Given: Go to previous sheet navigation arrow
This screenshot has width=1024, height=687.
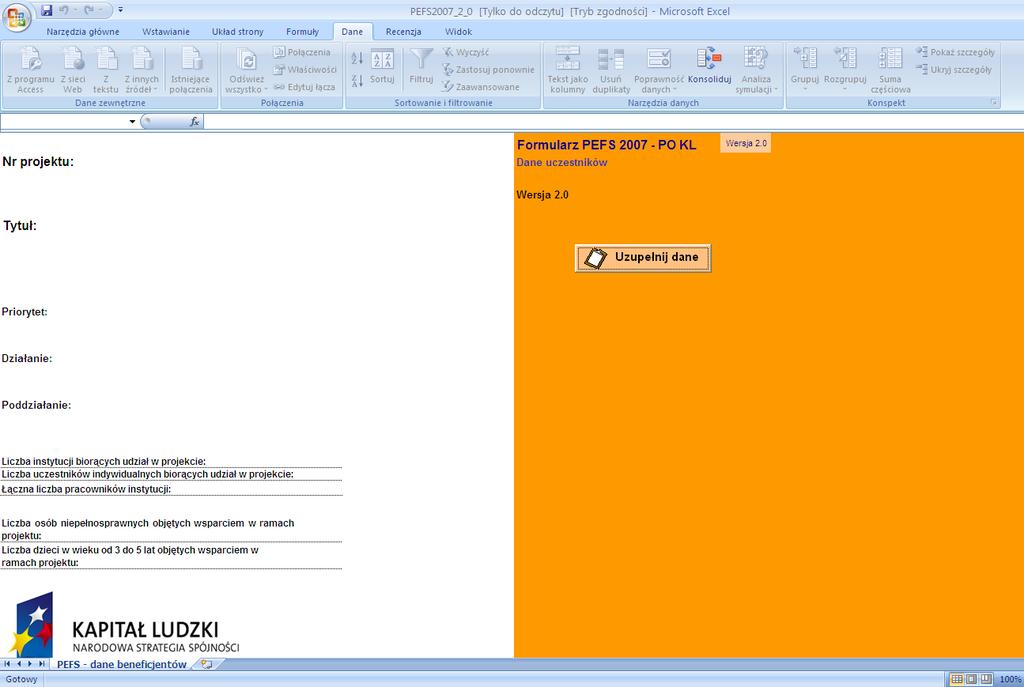Looking at the screenshot, I should 19,664.
